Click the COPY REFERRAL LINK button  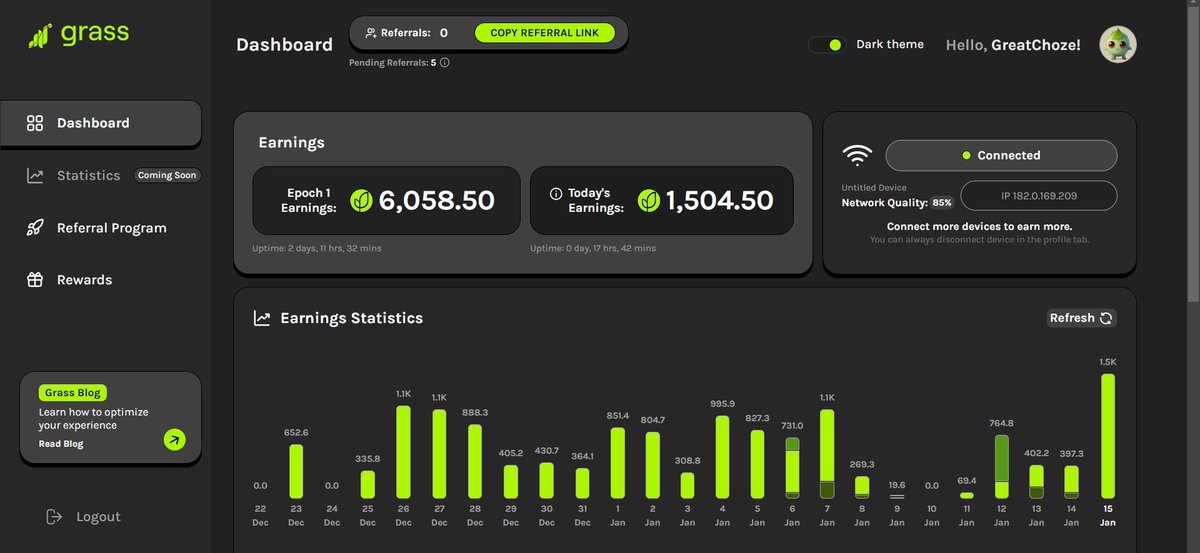click(x=545, y=33)
